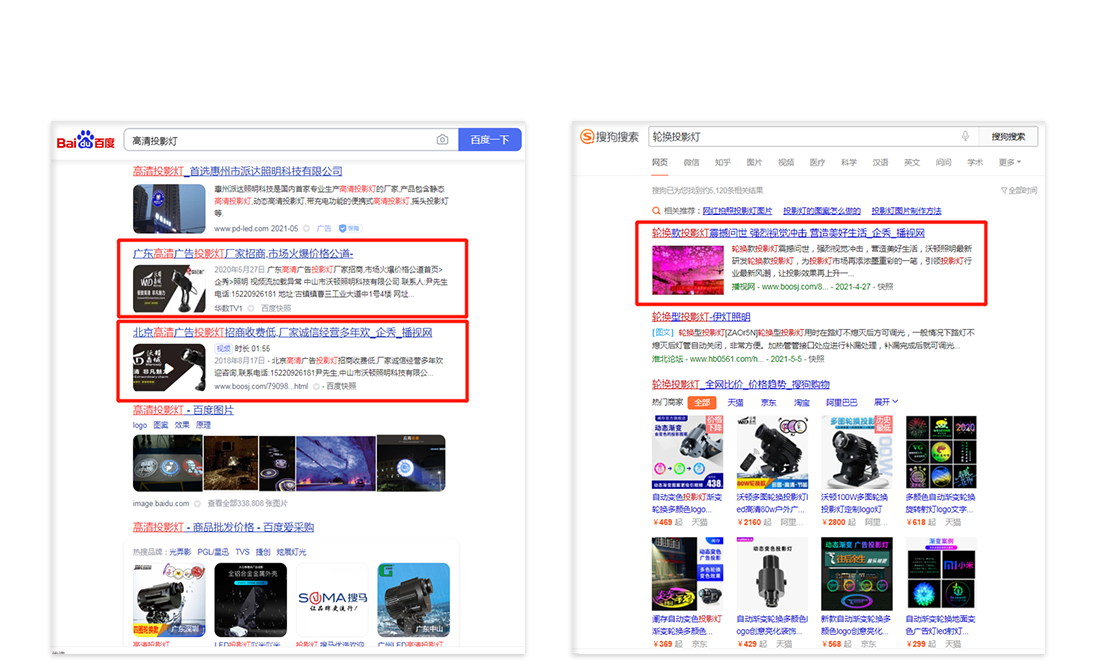
Task: Switch to the 医疗 tab in Sogou
Action: click(x=817, y=163)
